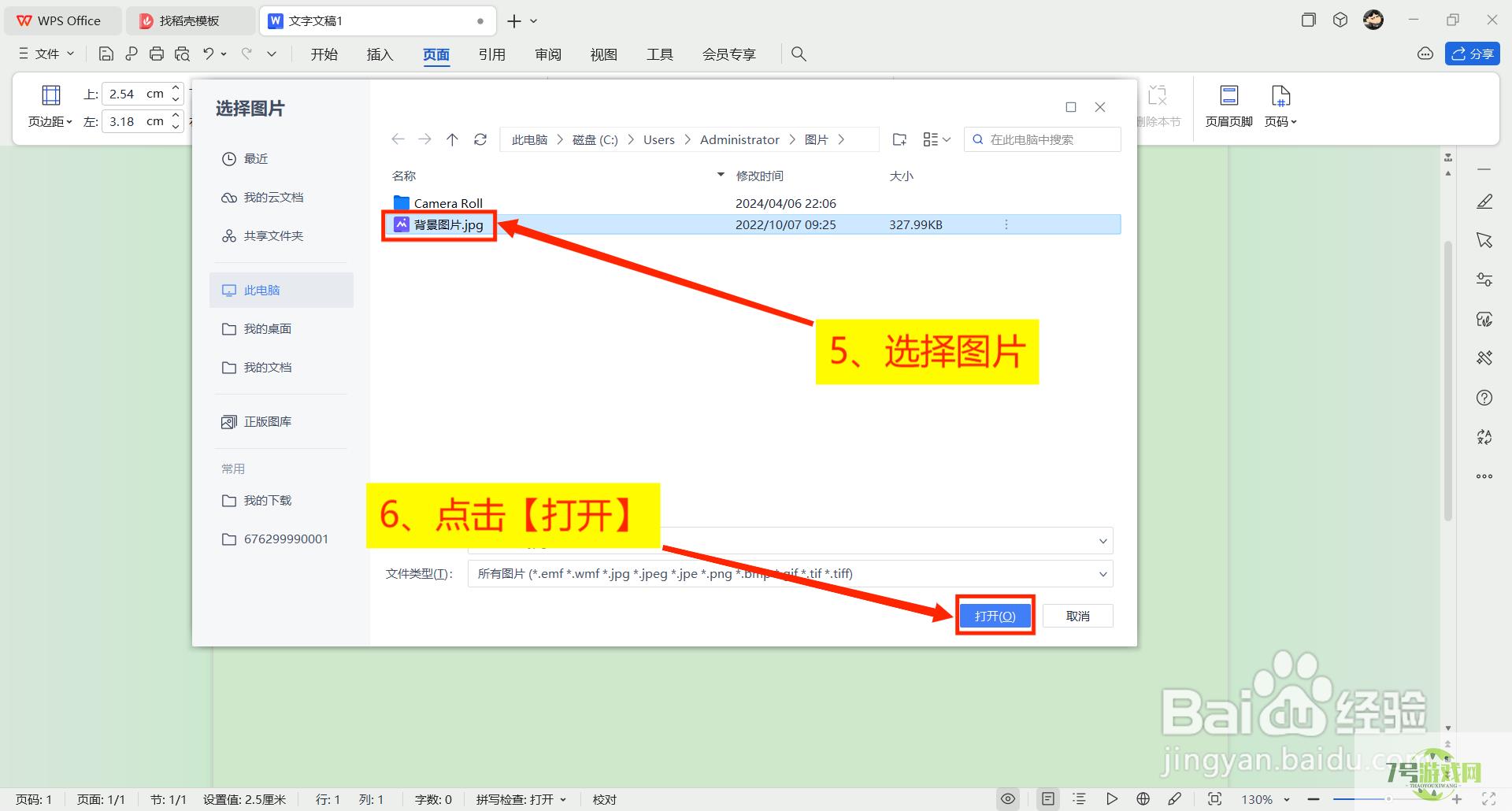Click the 校对 status bar entry
Screen dimensions: 1512x811
(x=605, y=799)
